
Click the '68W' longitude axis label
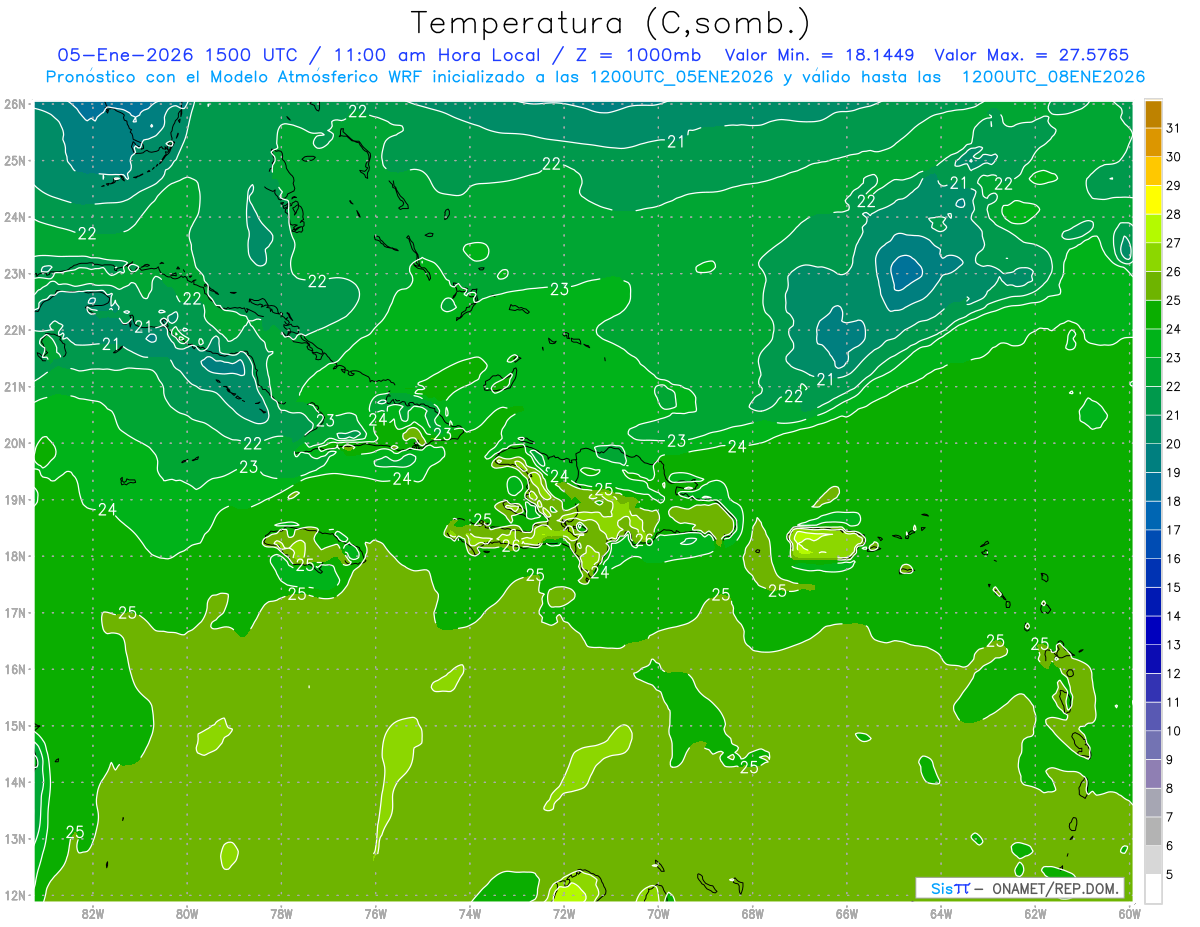[x=752, y=914]
